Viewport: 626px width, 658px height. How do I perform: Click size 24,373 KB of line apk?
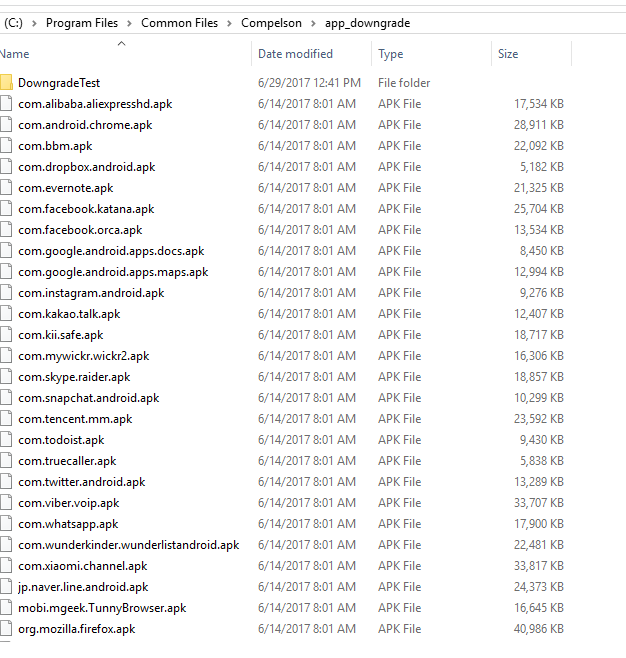click(539, 587)
